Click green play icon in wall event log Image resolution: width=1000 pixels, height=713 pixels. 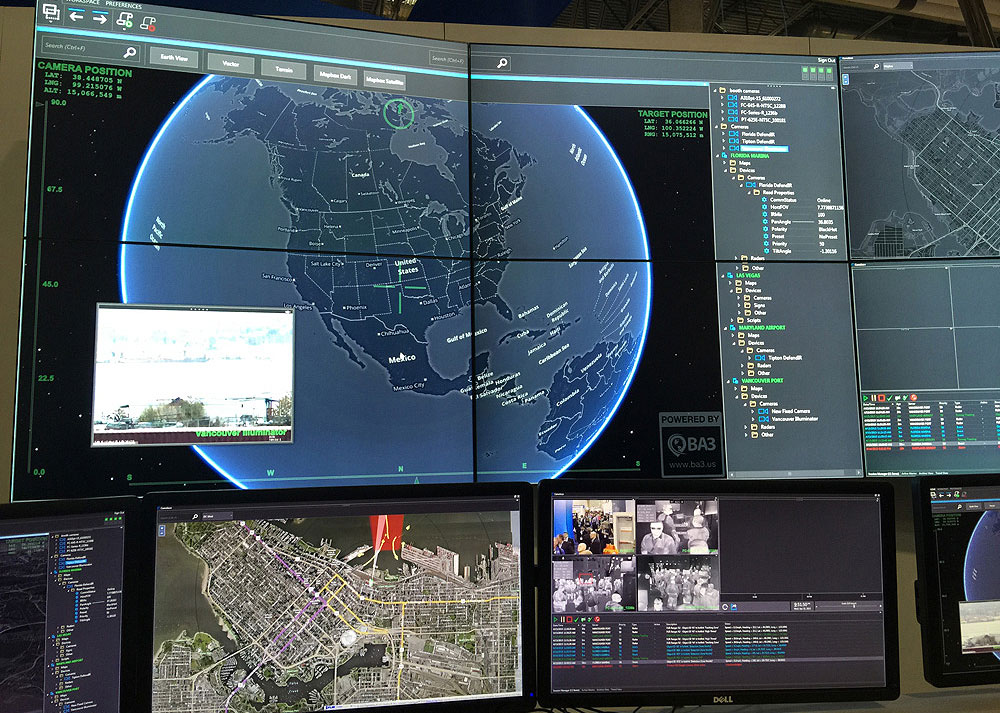point(865,398)
